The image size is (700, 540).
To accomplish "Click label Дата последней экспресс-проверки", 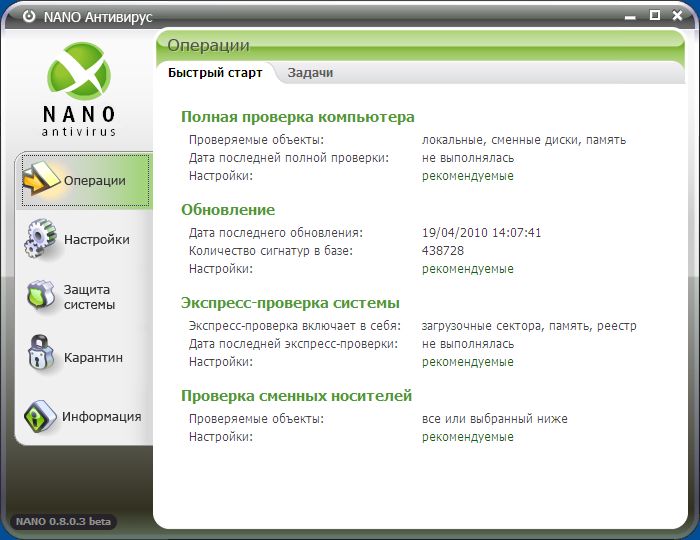I will [293, 344].
